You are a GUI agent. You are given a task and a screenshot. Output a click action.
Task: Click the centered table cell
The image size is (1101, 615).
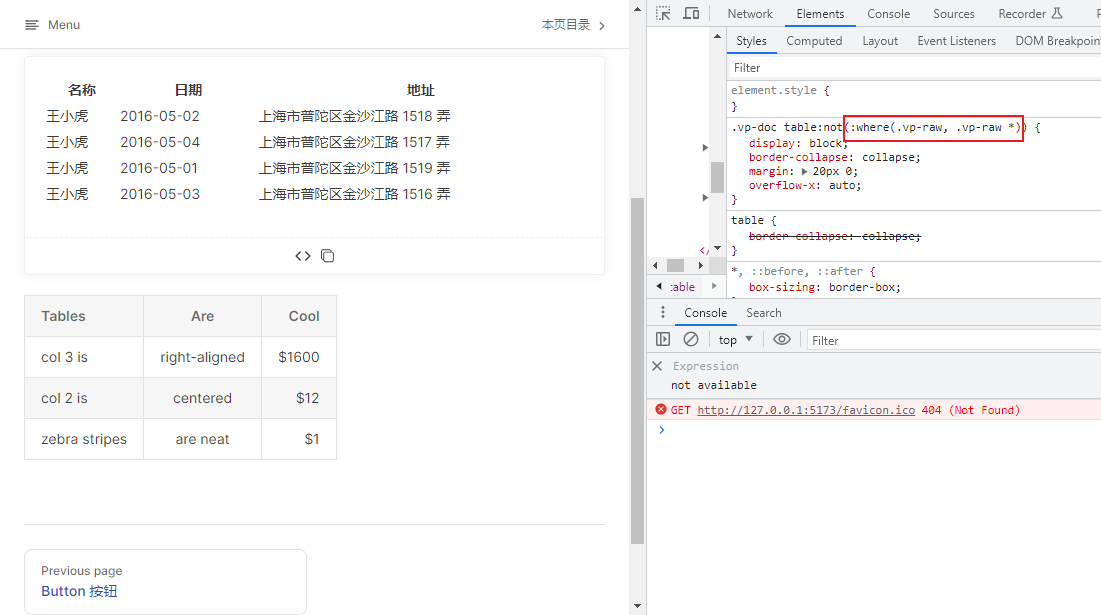[202, 398]
